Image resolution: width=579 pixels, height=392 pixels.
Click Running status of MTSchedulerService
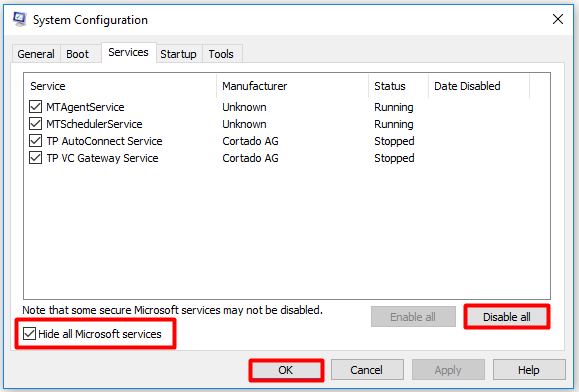[394, 124]
